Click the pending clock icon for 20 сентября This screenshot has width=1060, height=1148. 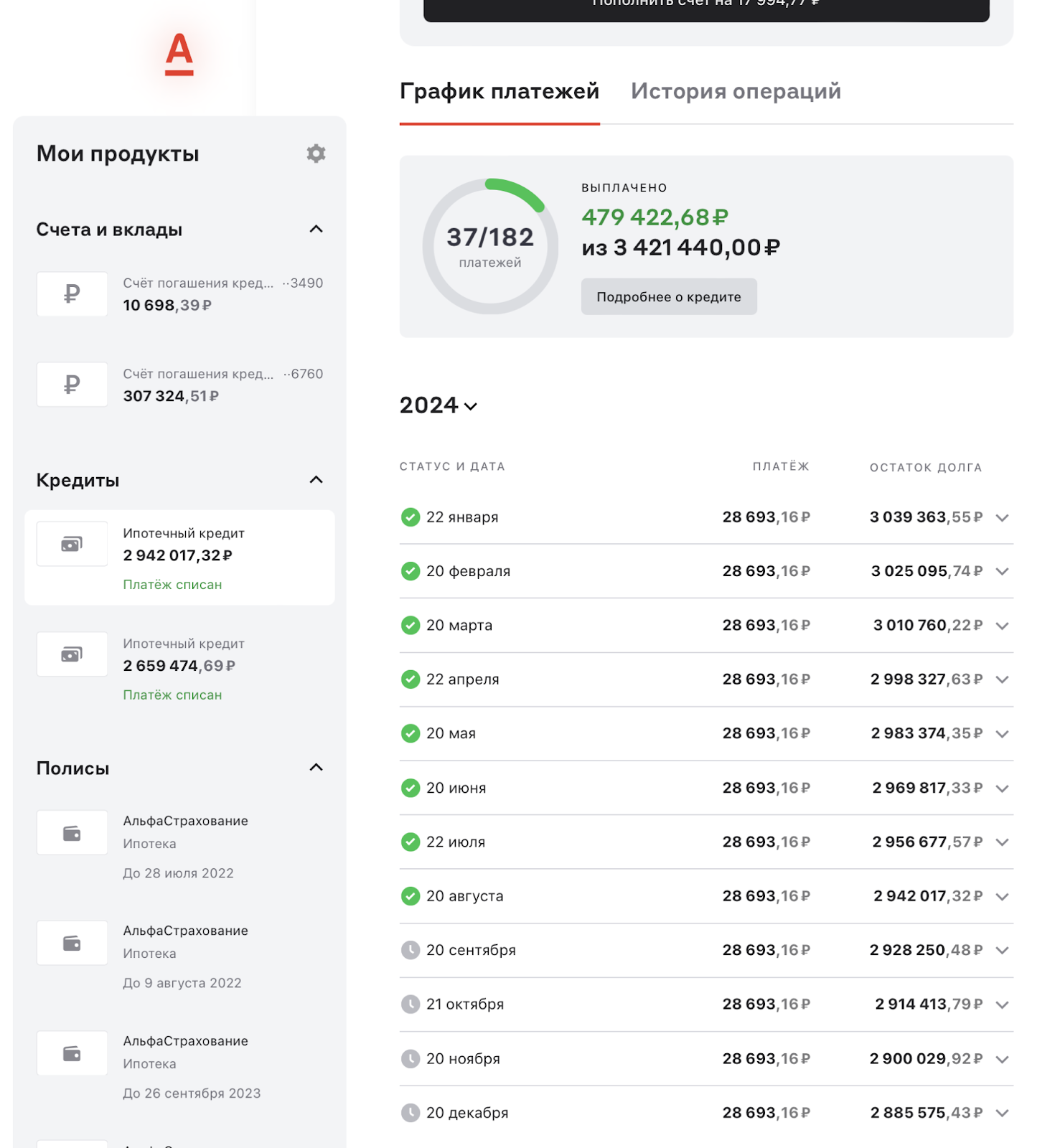pyautogui.click(x=411, y=950)
